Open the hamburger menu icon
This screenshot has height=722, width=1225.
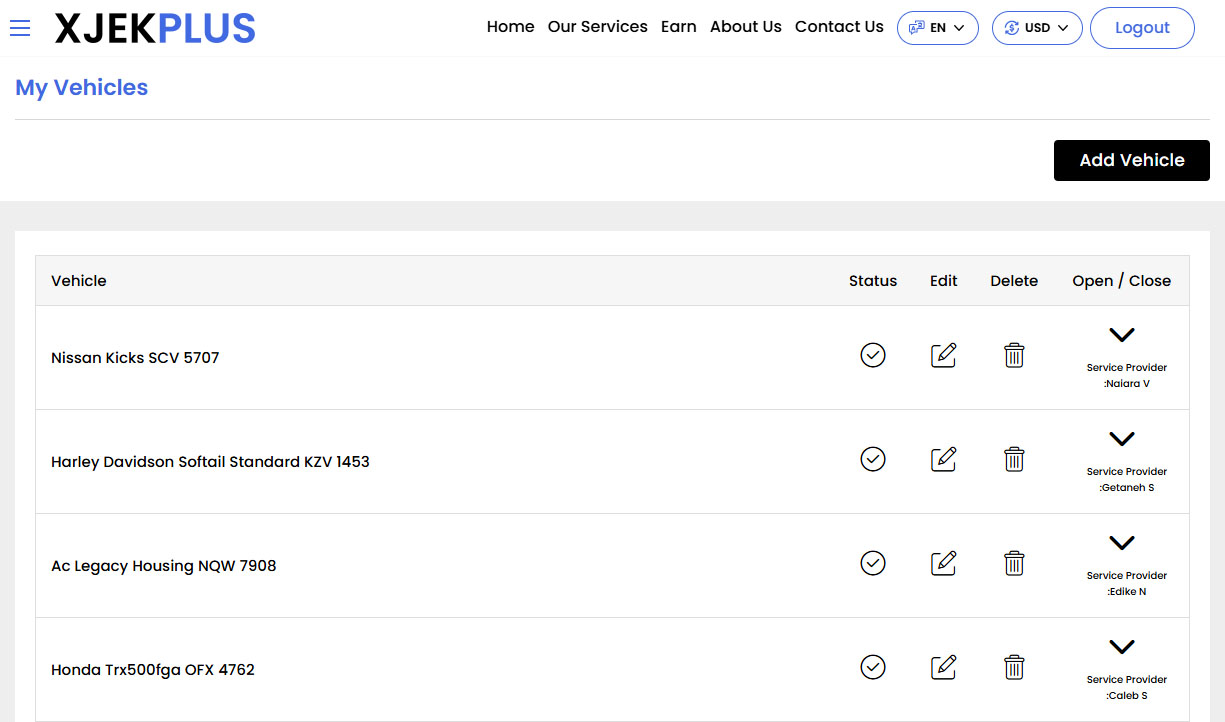(x=20, y=28)
